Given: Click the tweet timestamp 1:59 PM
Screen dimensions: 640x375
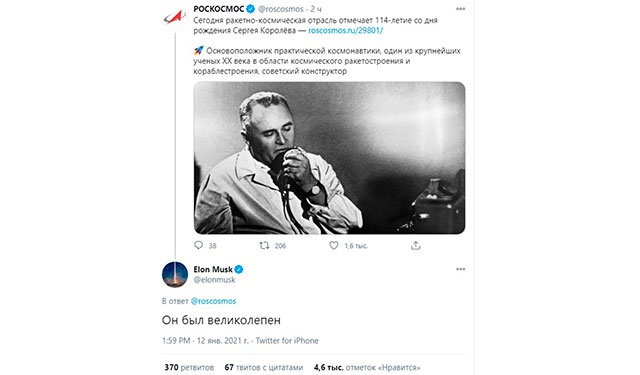Looking at the screenshot, I should click(x=176, y=341).
